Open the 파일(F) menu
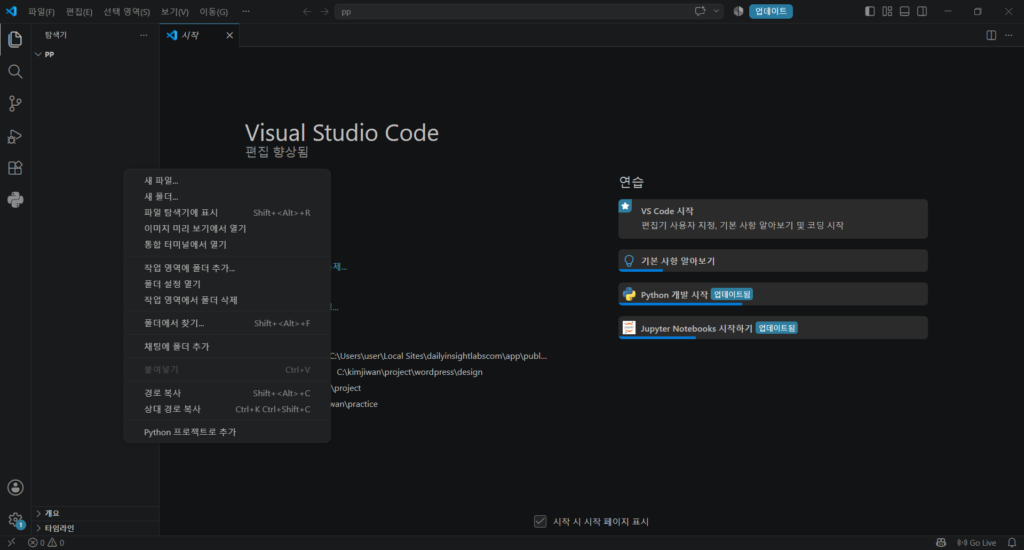The height and width of the screenshot is (550, 1024). tap(41, 12)
